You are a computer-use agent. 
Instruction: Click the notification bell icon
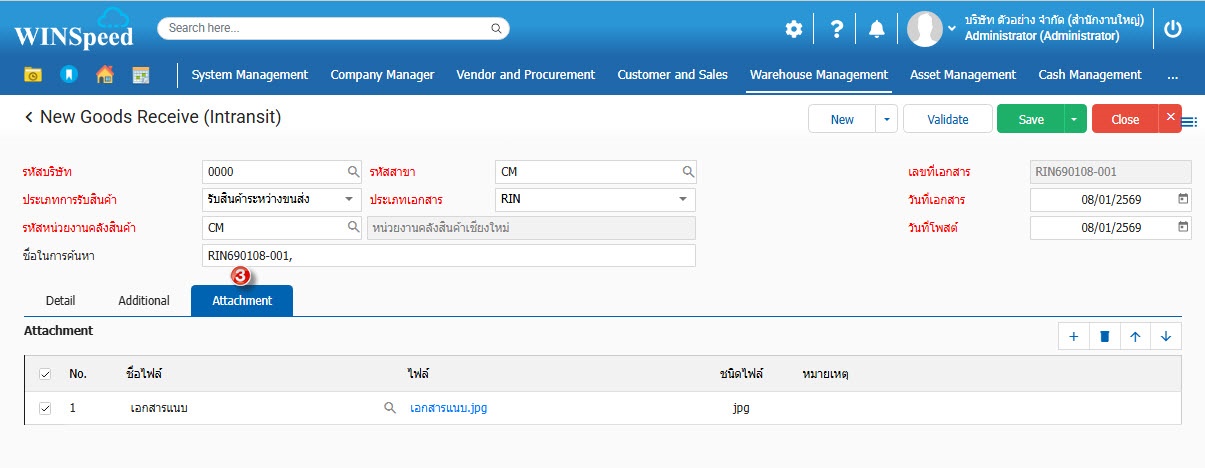[x=876, y=29]
